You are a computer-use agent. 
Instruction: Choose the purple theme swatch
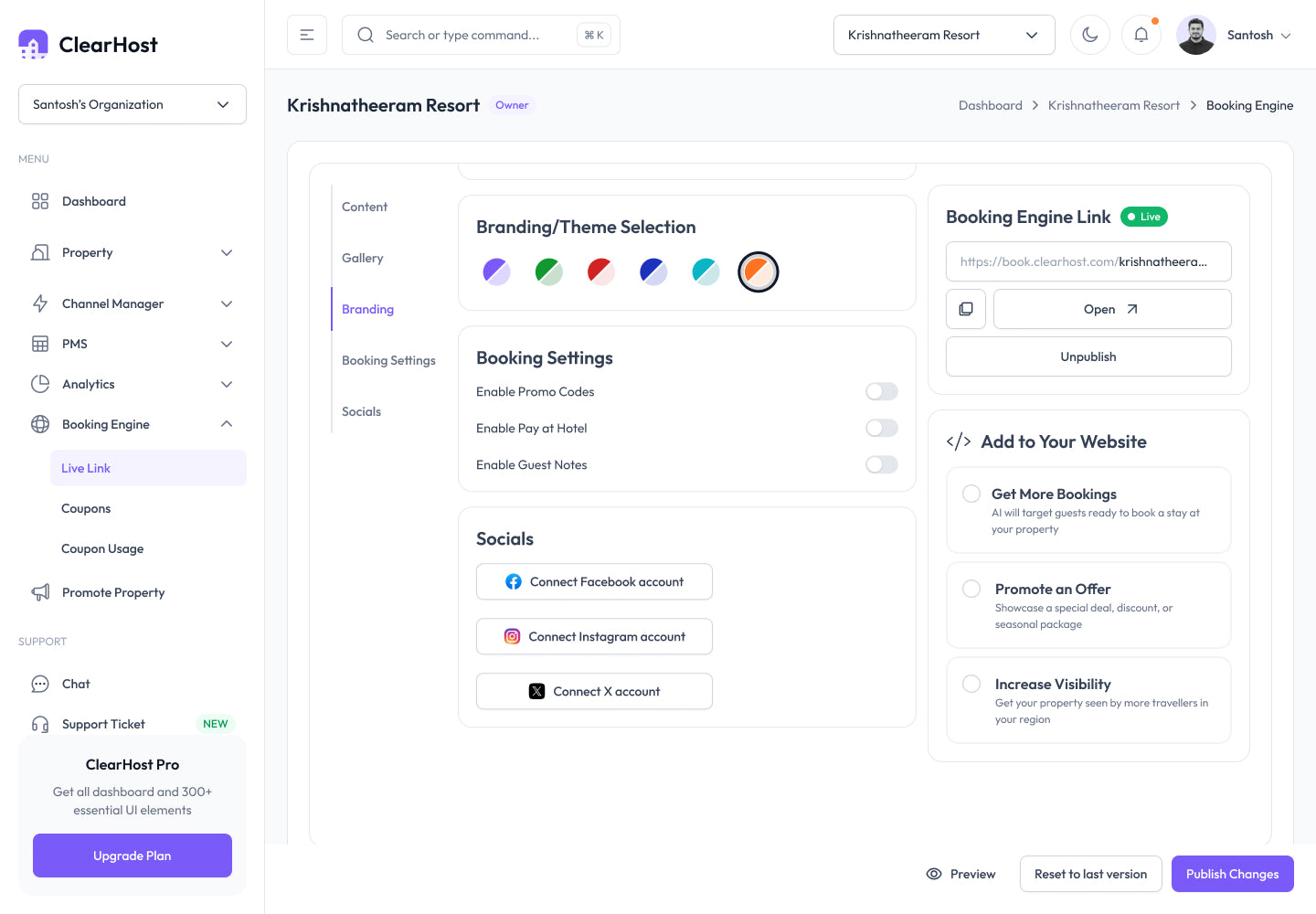click(496, 271)
